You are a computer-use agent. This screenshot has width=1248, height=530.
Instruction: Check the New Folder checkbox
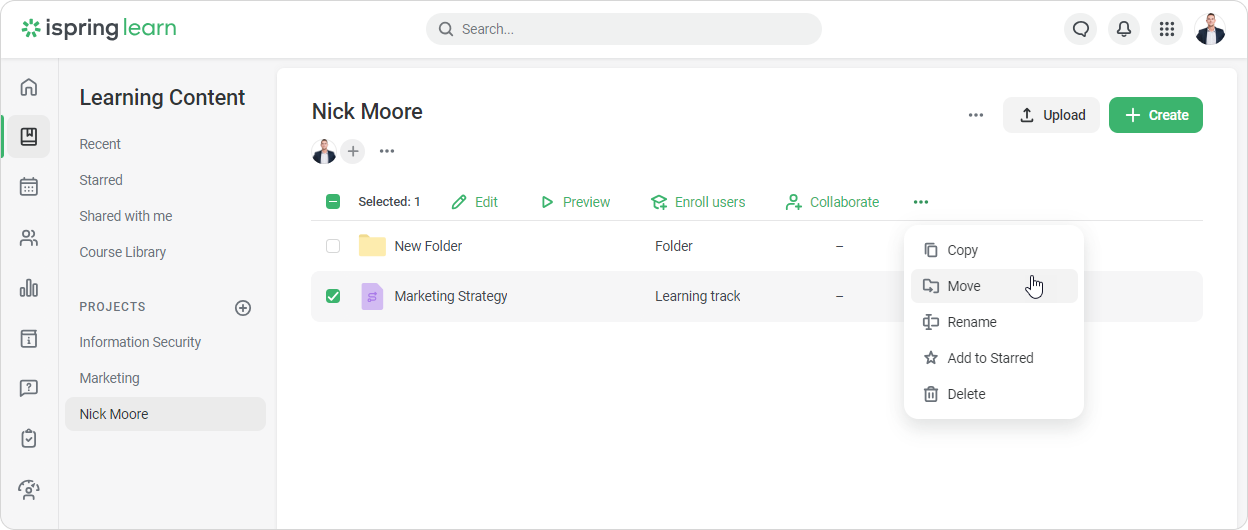(333, 246)
